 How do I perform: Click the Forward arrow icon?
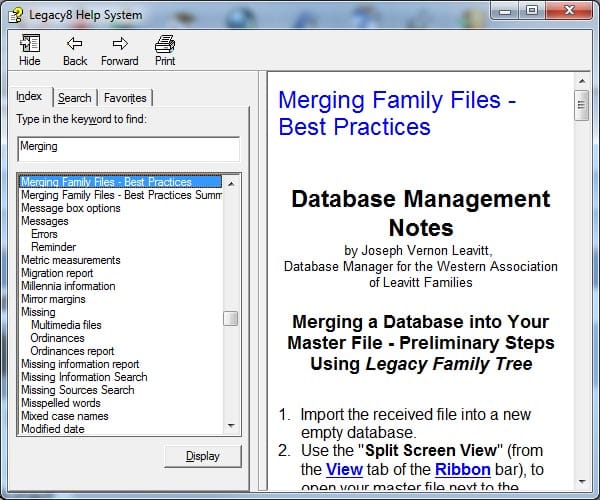(x=120, y=50)
